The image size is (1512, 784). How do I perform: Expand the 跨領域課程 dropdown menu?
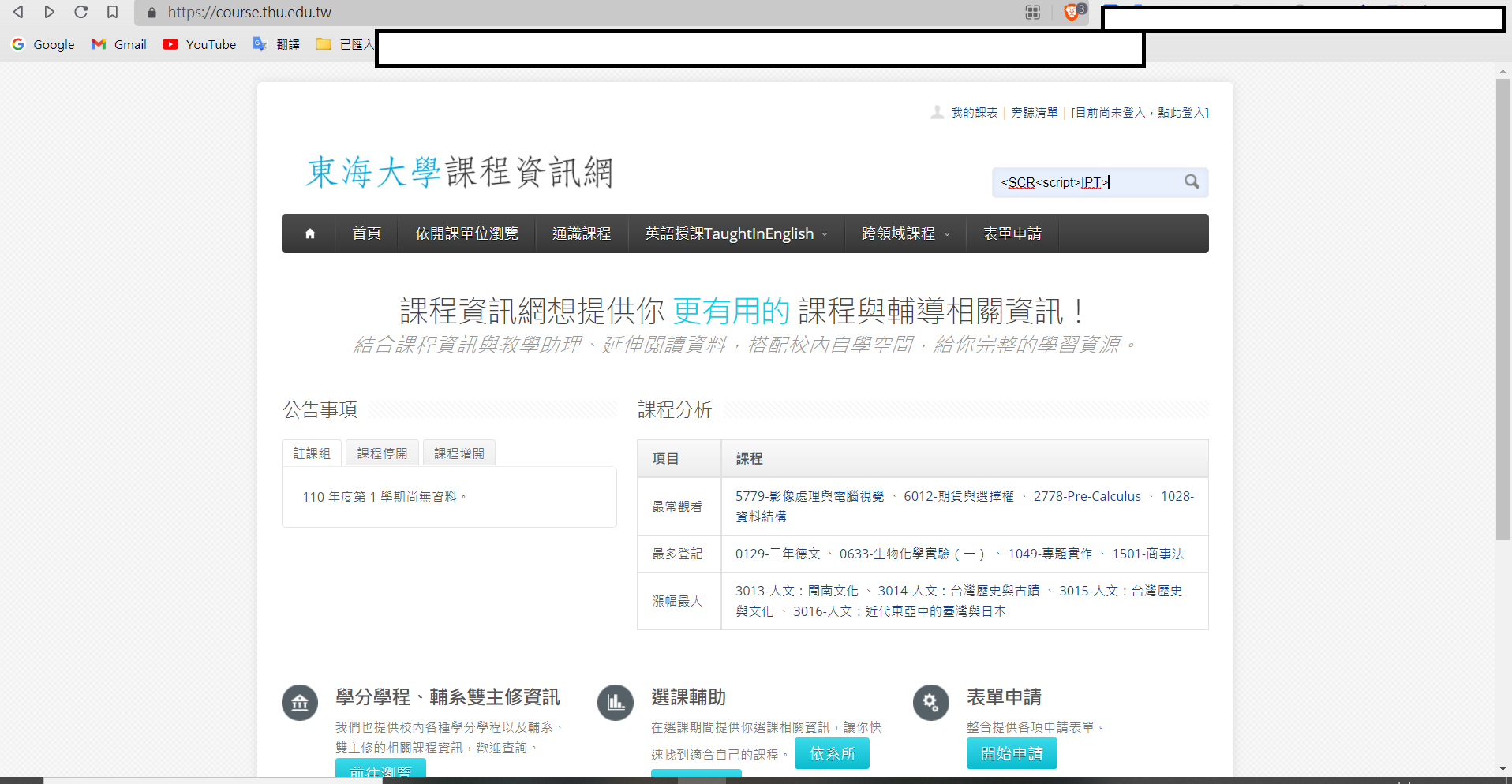coord(905,233)
